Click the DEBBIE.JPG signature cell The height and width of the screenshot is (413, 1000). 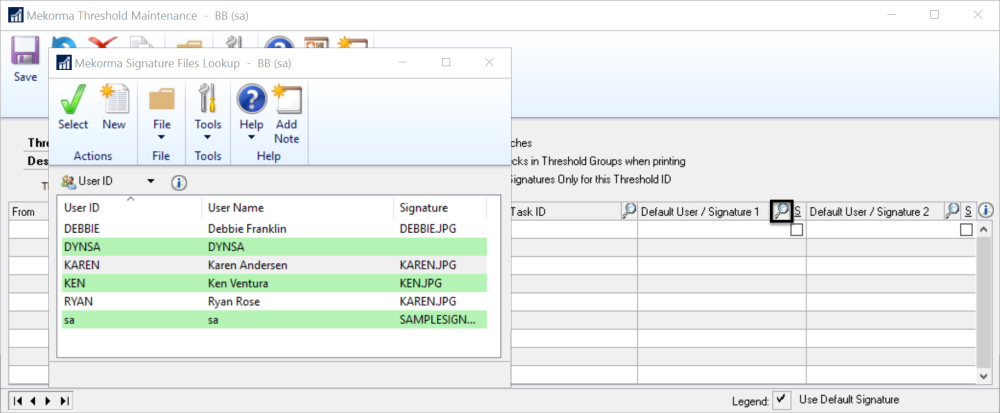coord(428,228)
